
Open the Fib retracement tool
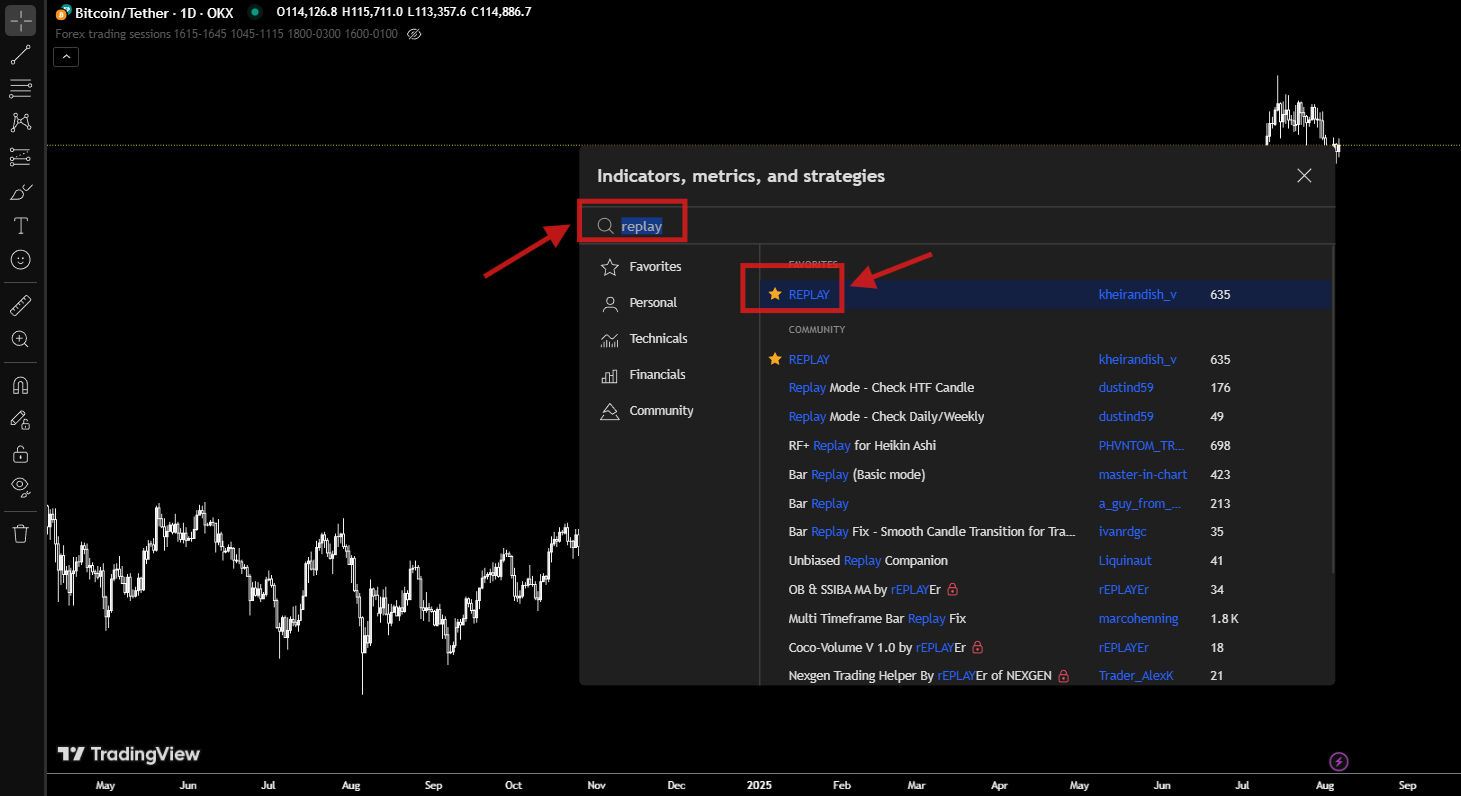click(x=20, y=88)
